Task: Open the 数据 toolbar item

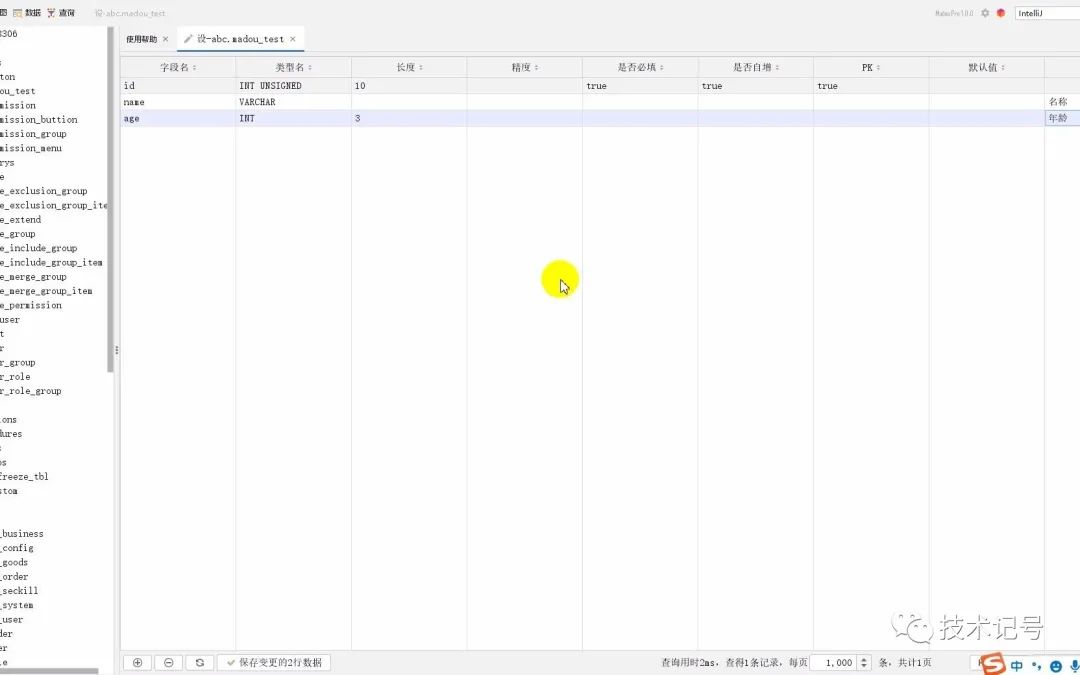Action: [x=27, y=13]
